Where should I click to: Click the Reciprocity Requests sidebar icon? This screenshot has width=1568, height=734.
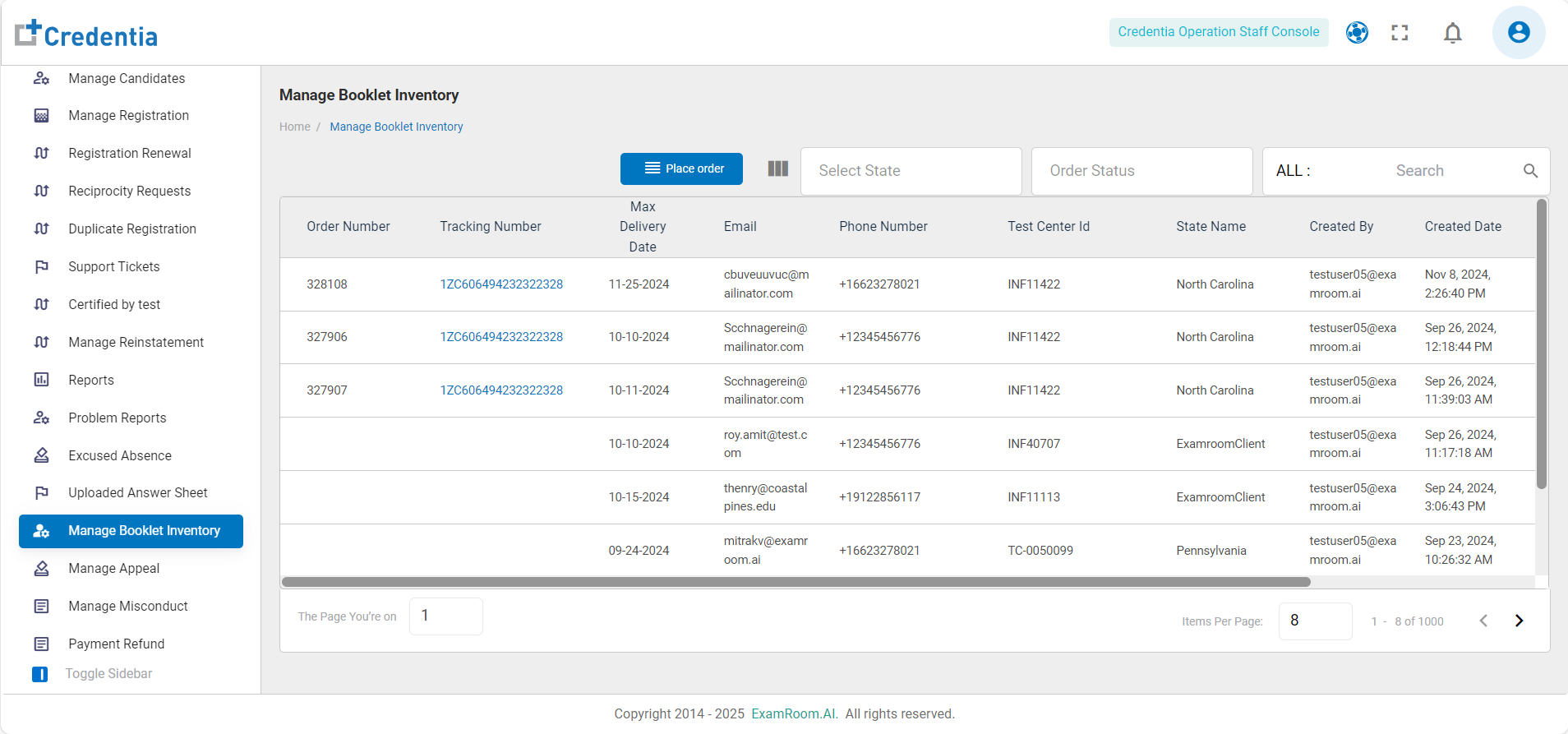(x=41, y=192)
